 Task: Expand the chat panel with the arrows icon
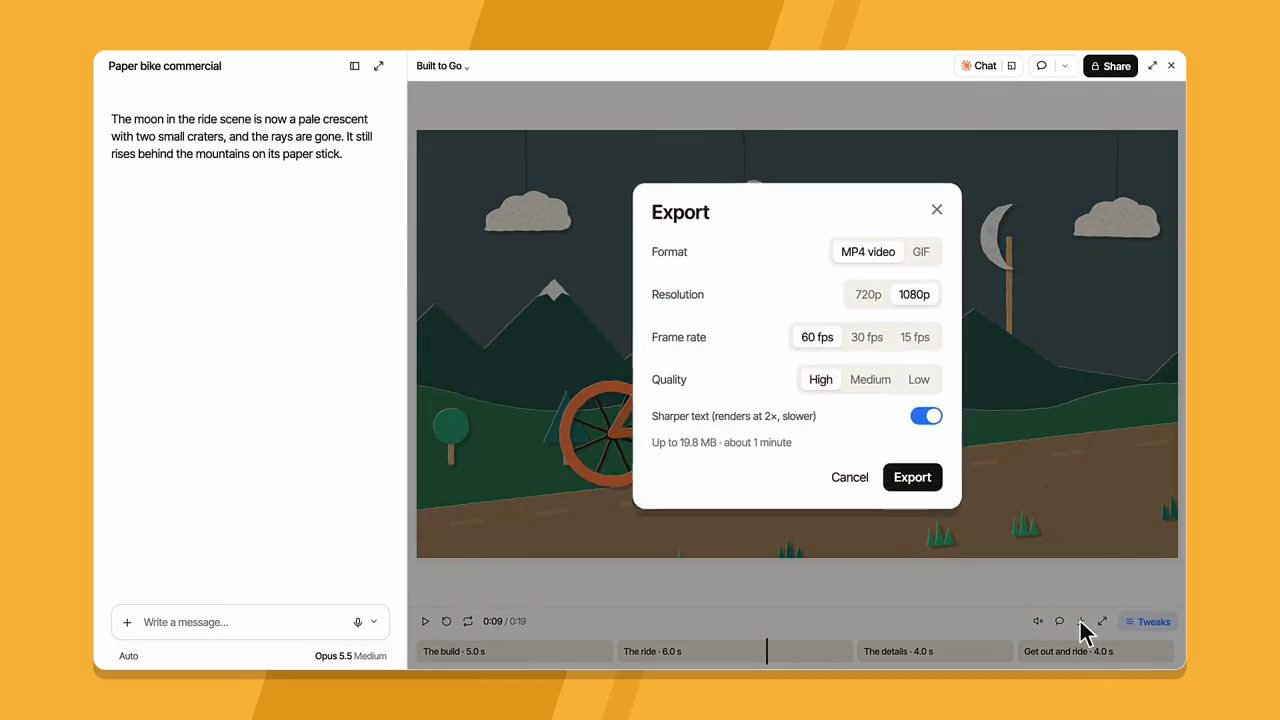pyautogui.click(x=378, y=66)
